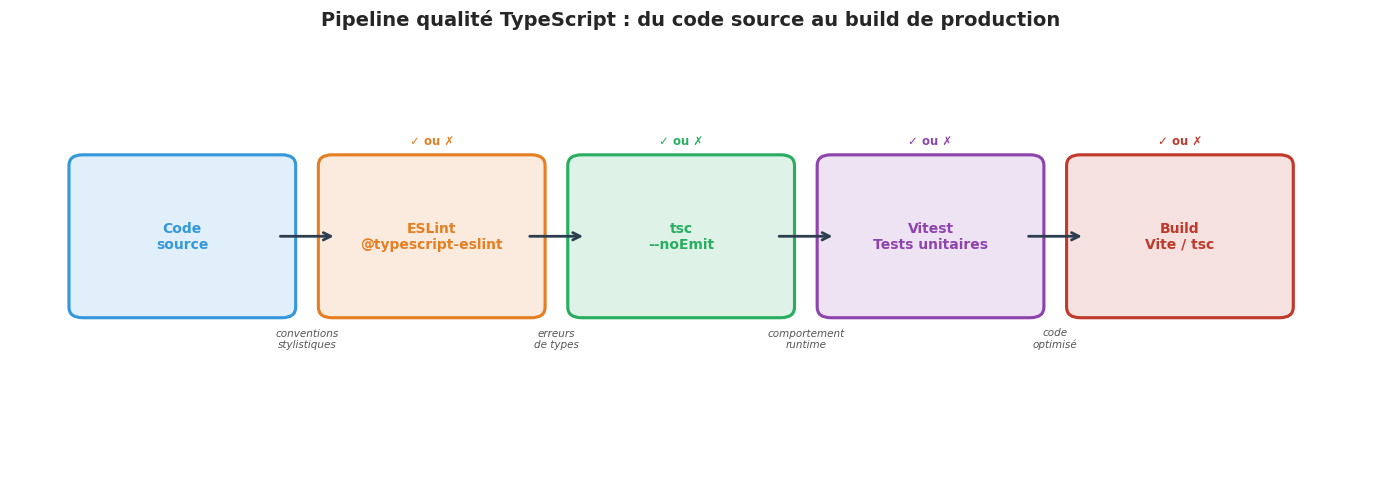Click the purple check mark above Vitest
This screenshot has height=480, width=1380.
(913, 142)
